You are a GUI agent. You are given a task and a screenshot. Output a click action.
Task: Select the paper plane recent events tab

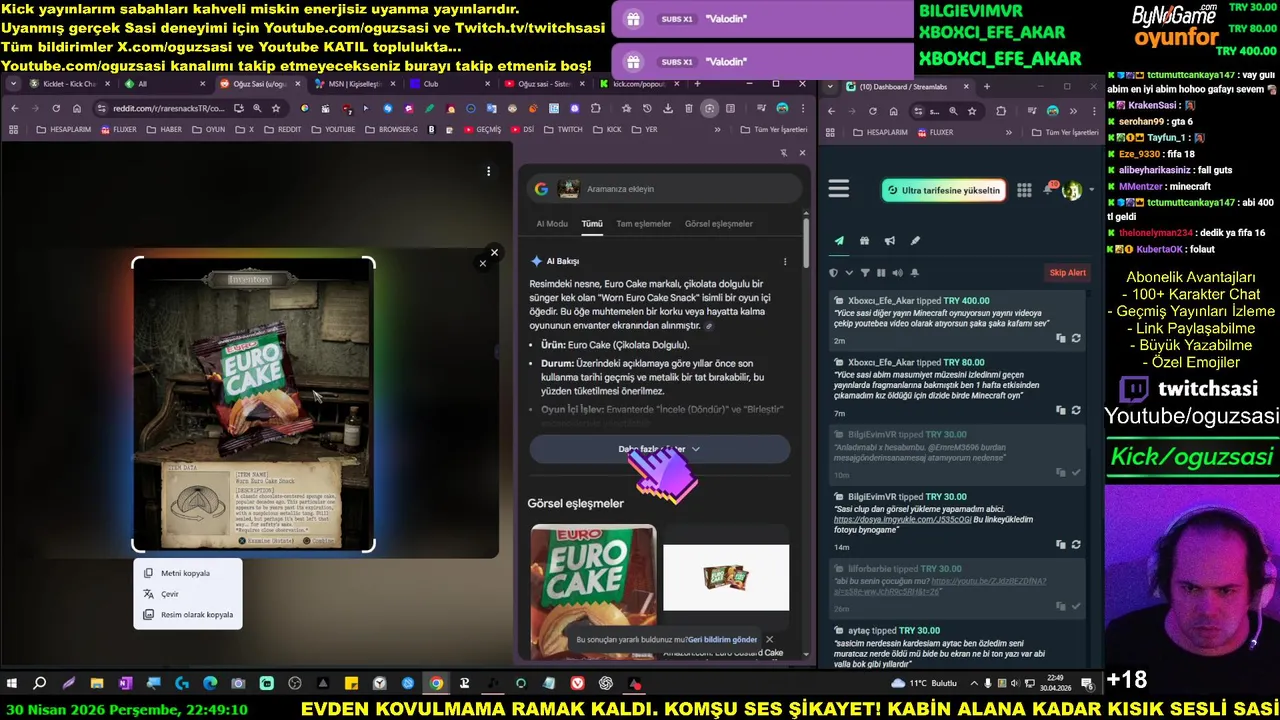(839, 241)
